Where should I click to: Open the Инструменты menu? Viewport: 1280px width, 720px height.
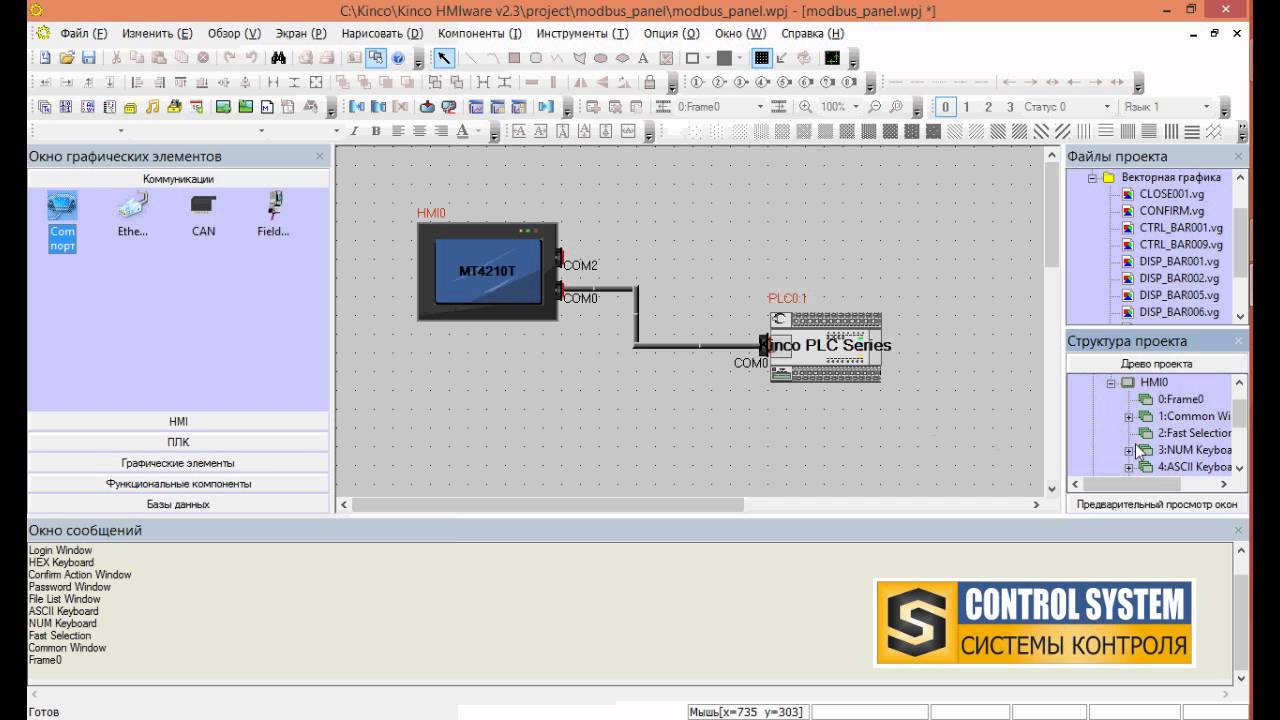[x=582, y=33]
